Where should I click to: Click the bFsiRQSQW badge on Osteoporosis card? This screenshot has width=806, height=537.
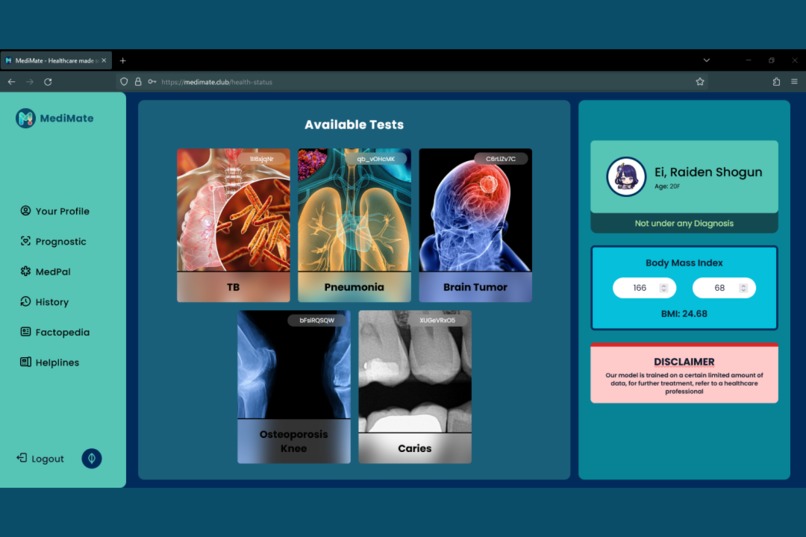pyautogui.click(x=317, y=320)
